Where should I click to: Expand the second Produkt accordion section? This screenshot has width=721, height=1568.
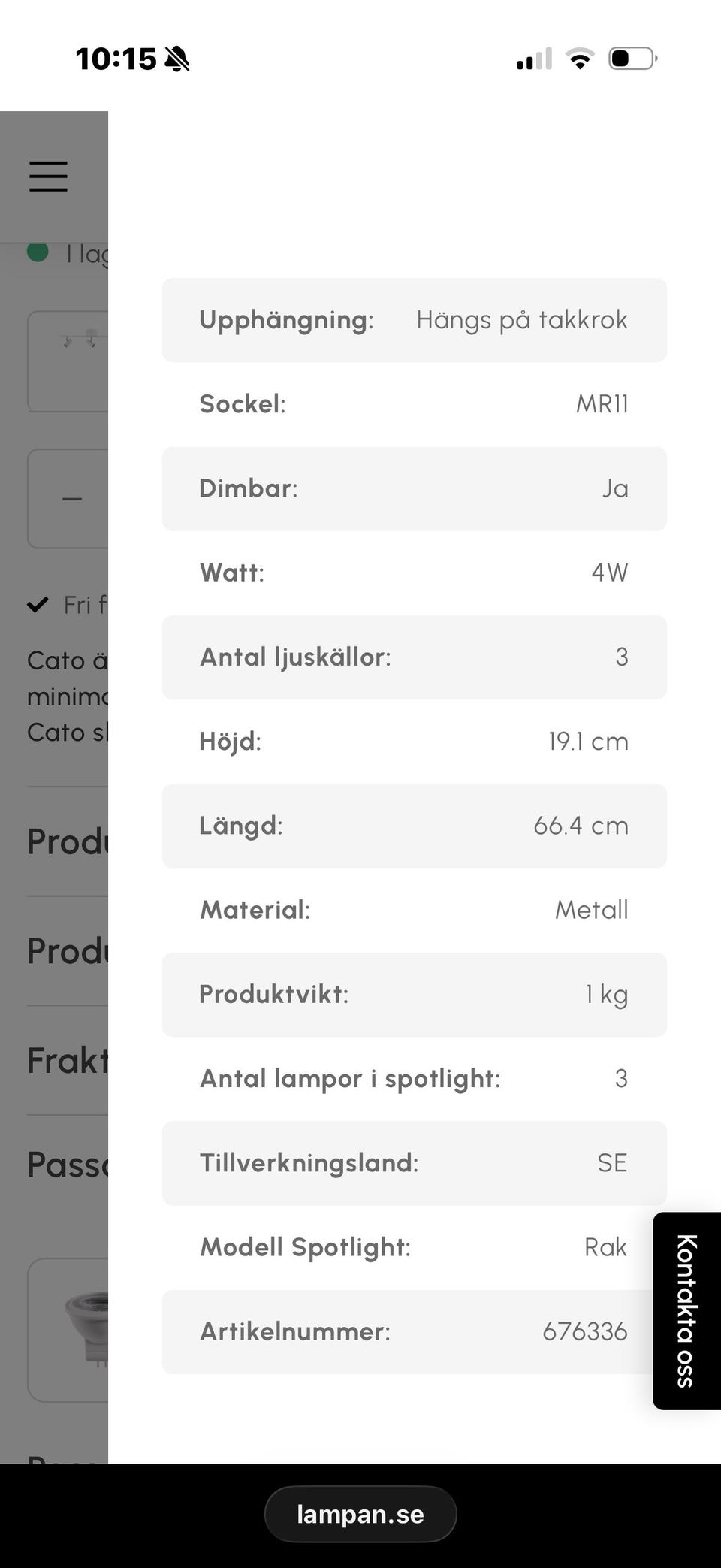pos(68,951)
